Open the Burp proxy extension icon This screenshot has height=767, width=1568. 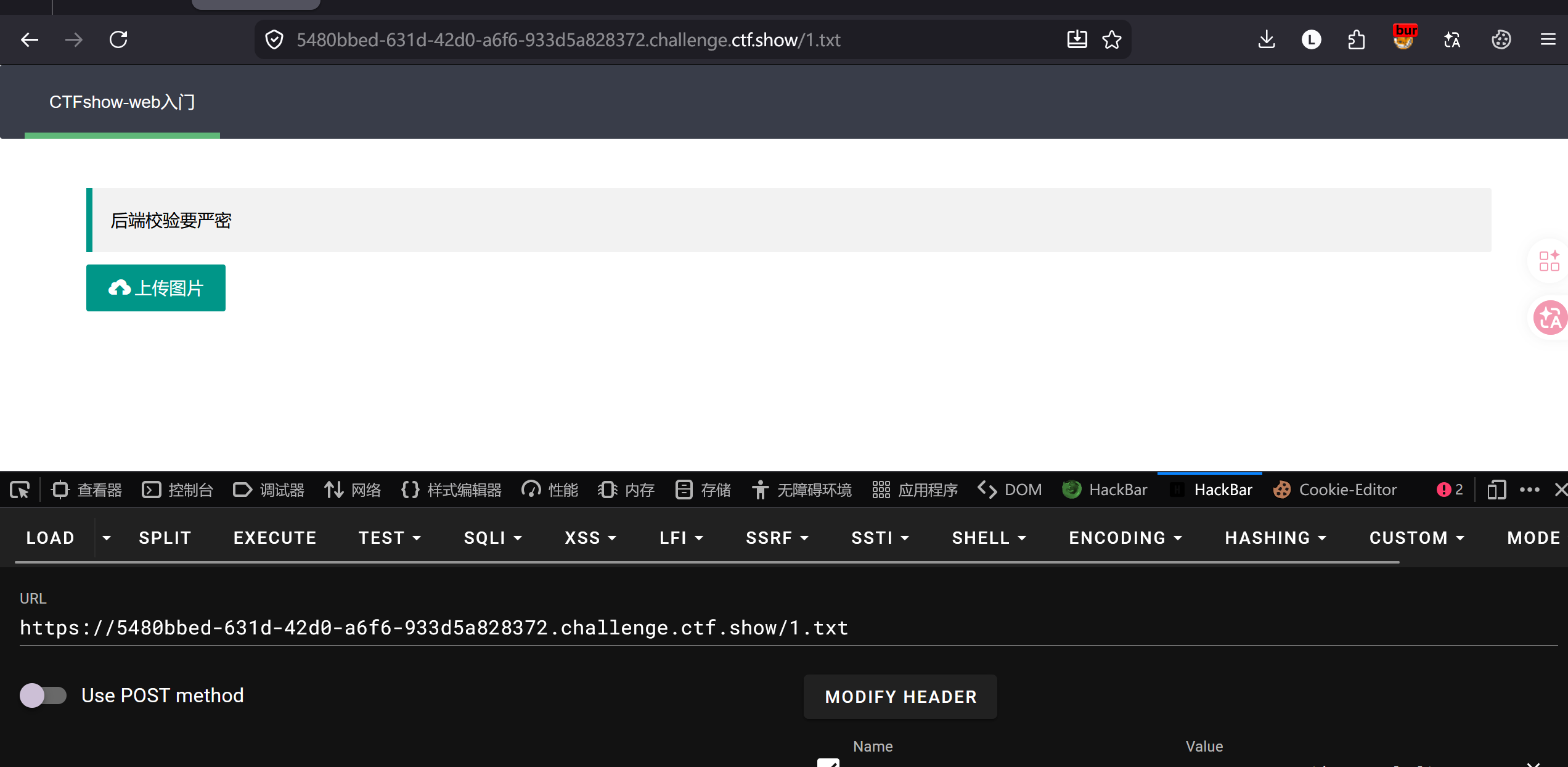(x=1405, y=37)
